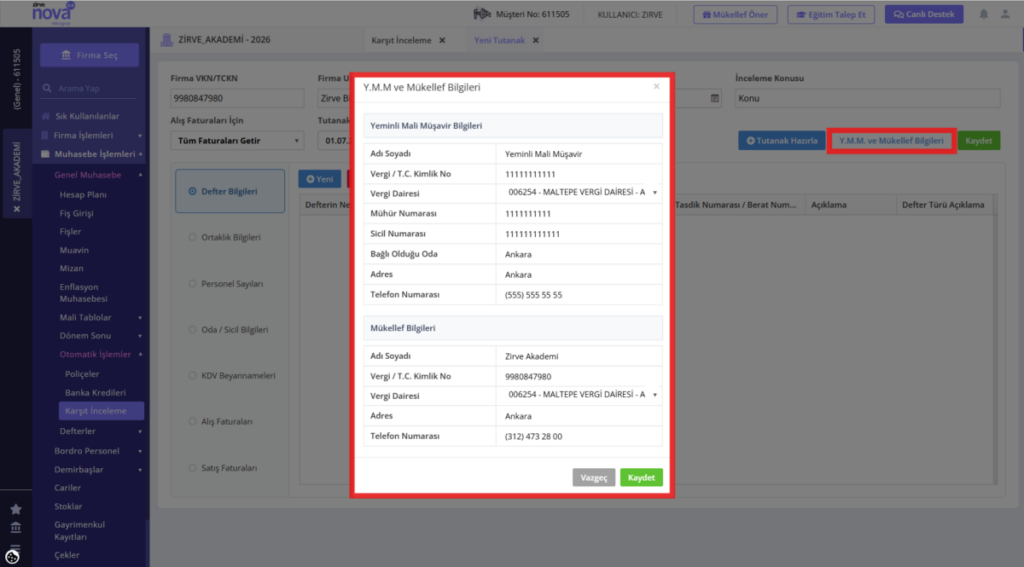Select the Personel Sayıları radio option

pyautogui.click(x=192, y=284)
